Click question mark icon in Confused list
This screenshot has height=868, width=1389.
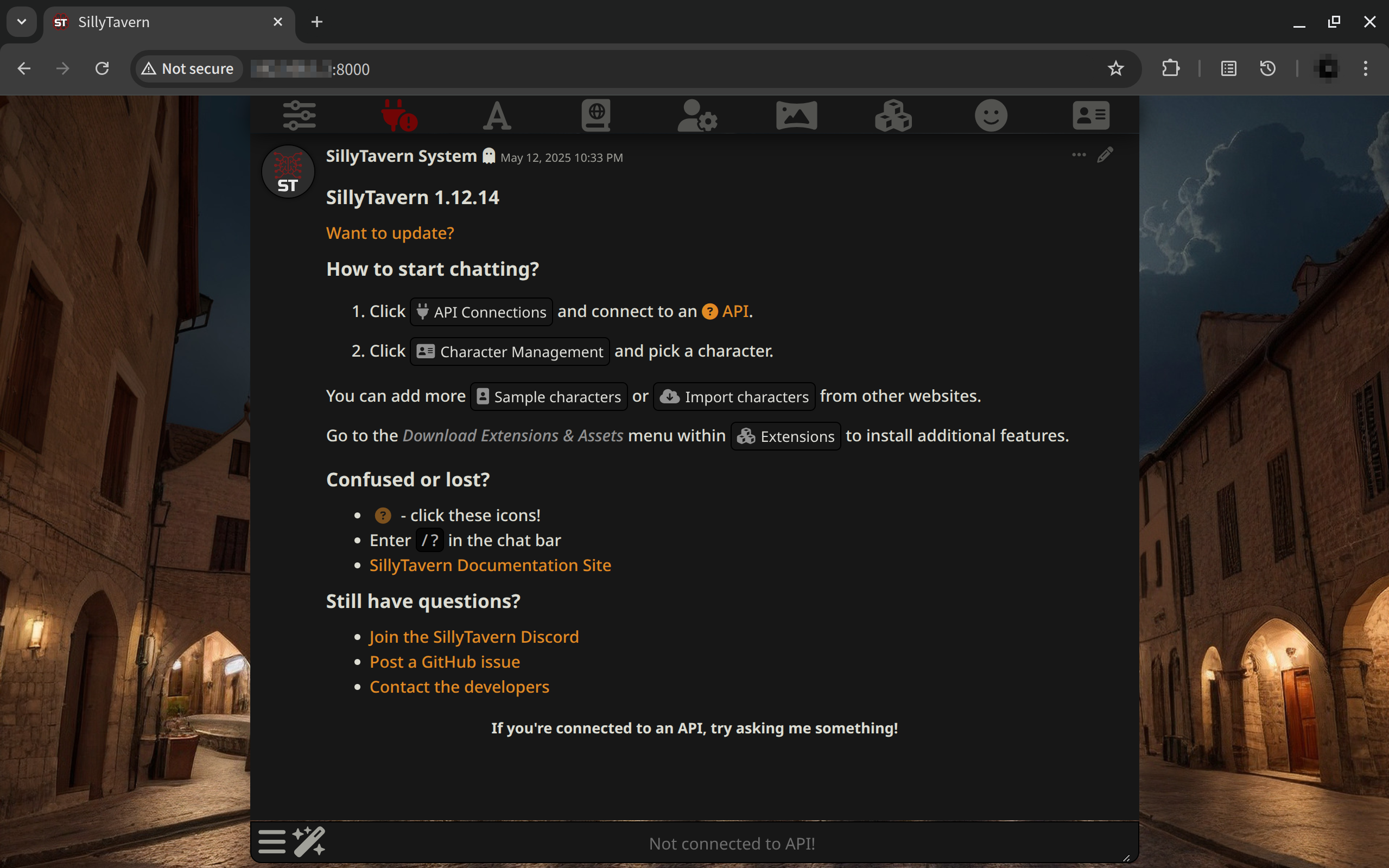[x=383, y=516]
